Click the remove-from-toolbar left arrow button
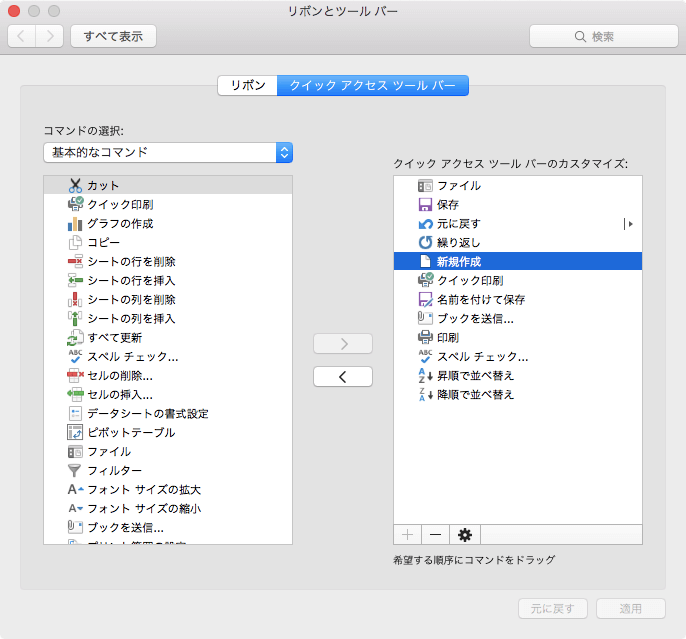This screenshot has width=686, height=639. 343,377
